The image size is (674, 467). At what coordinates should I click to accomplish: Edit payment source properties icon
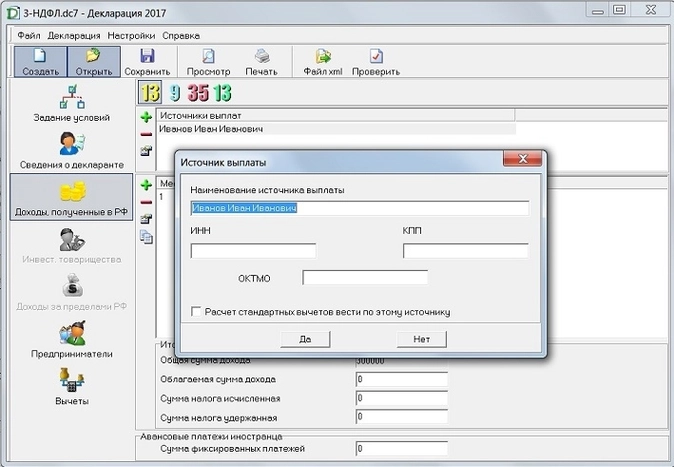pos(146,151)
